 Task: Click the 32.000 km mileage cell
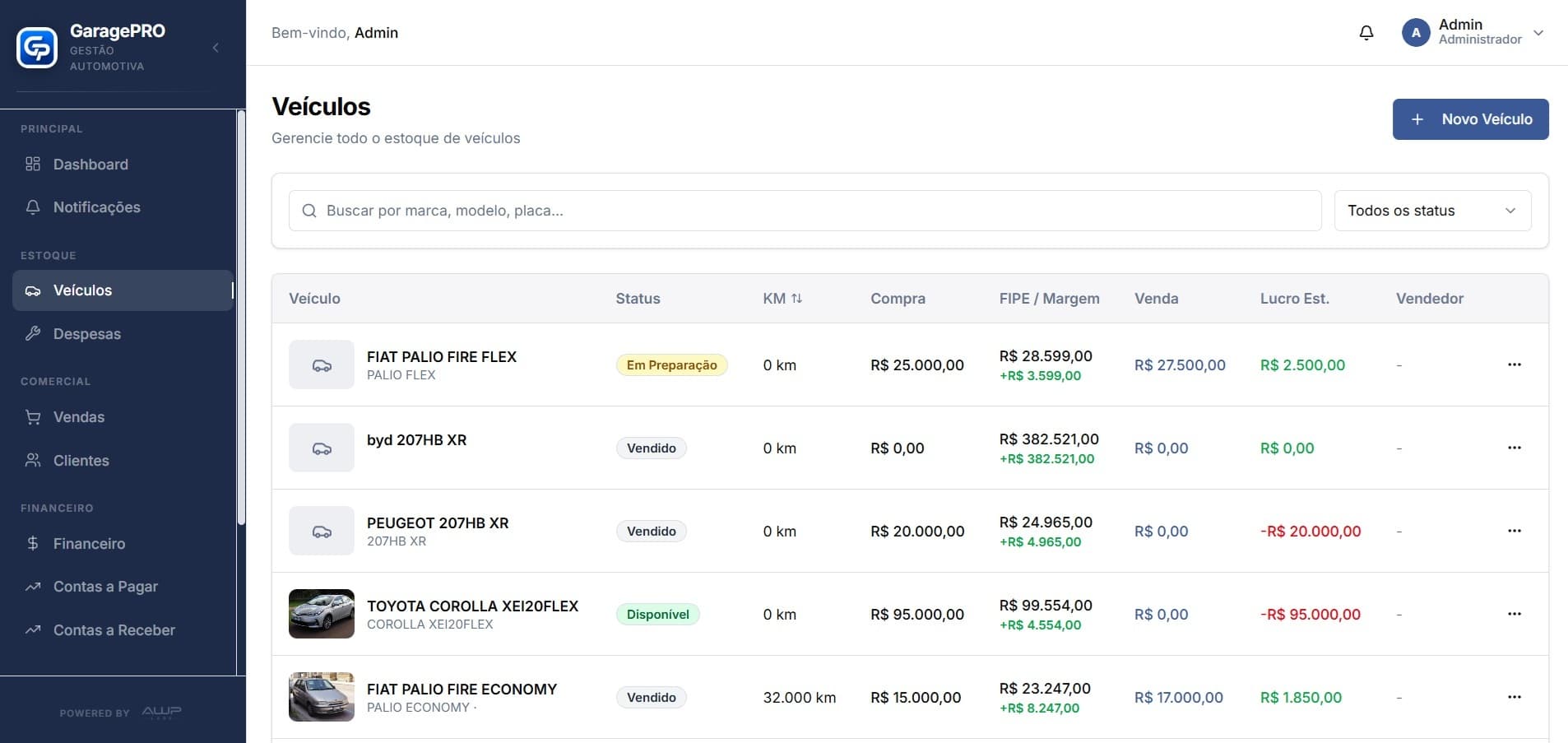pyautogui.click(x=799, y=697)
